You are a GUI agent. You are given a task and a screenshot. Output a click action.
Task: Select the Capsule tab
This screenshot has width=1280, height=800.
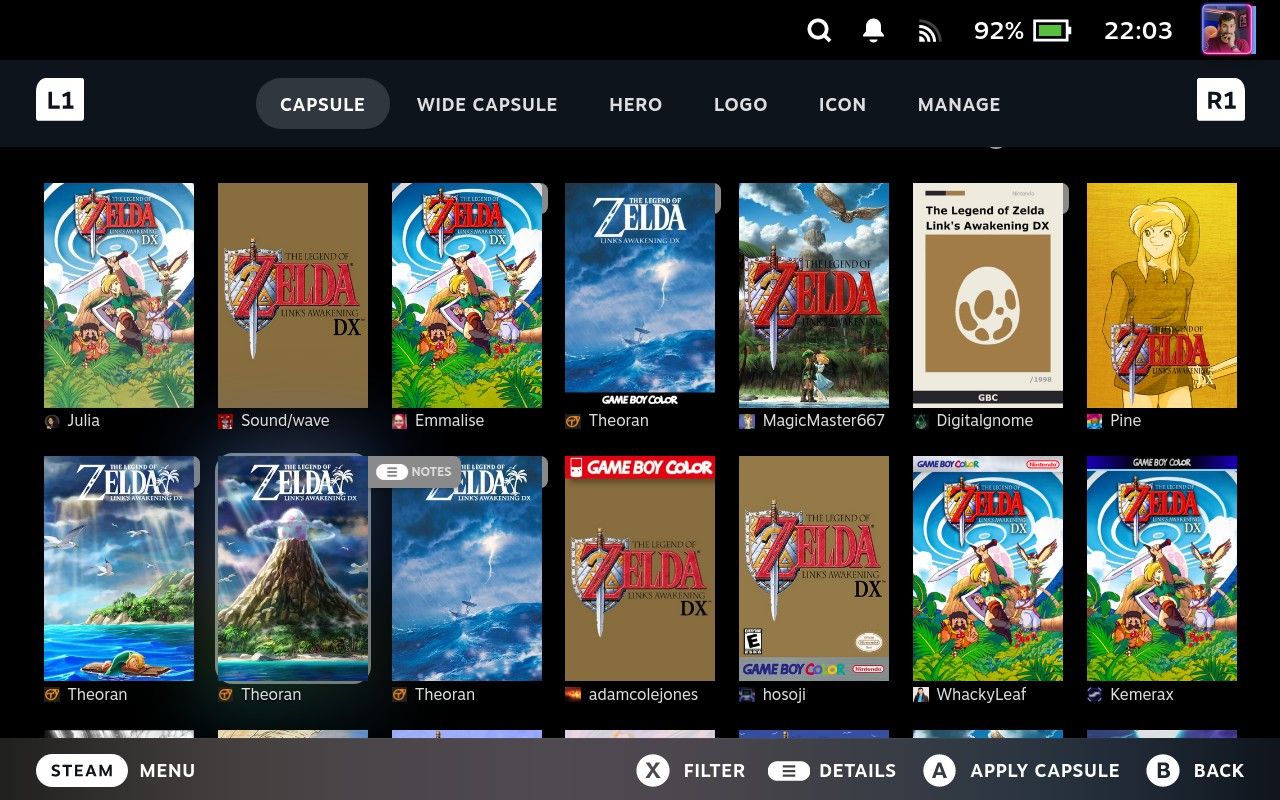[x=322, y=104]
